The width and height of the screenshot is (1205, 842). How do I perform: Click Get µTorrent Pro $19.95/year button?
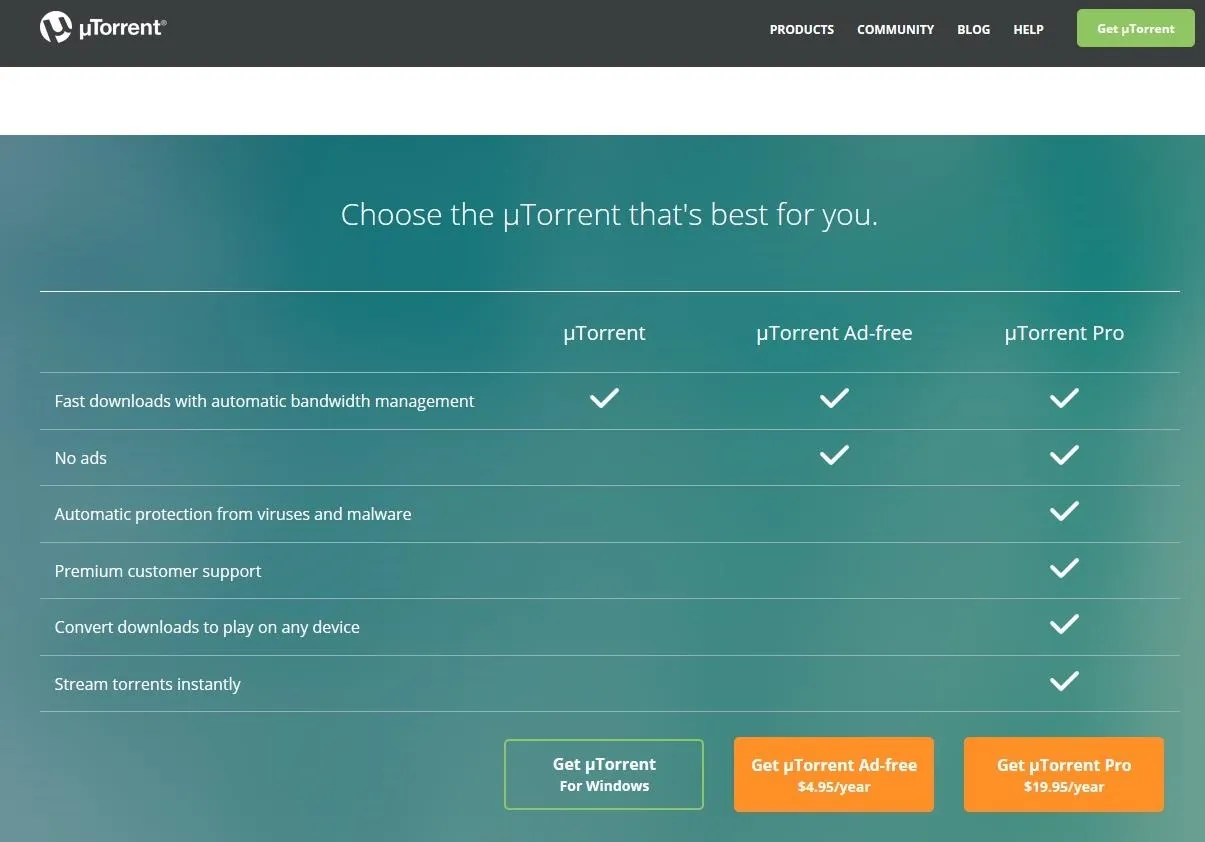[1064, 774]
